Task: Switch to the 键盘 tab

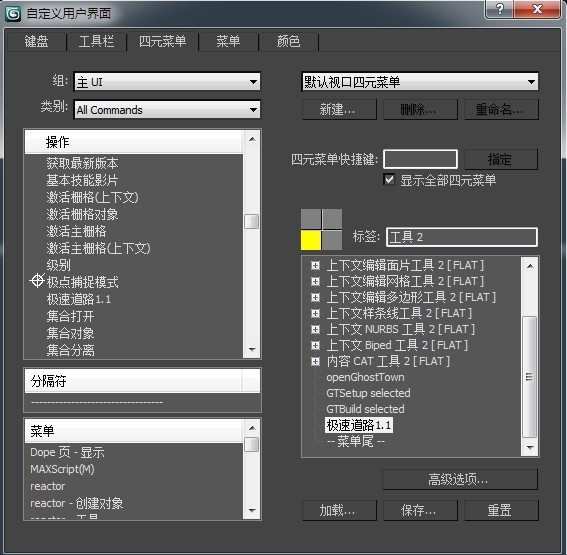Action: (x=37, y=42)
